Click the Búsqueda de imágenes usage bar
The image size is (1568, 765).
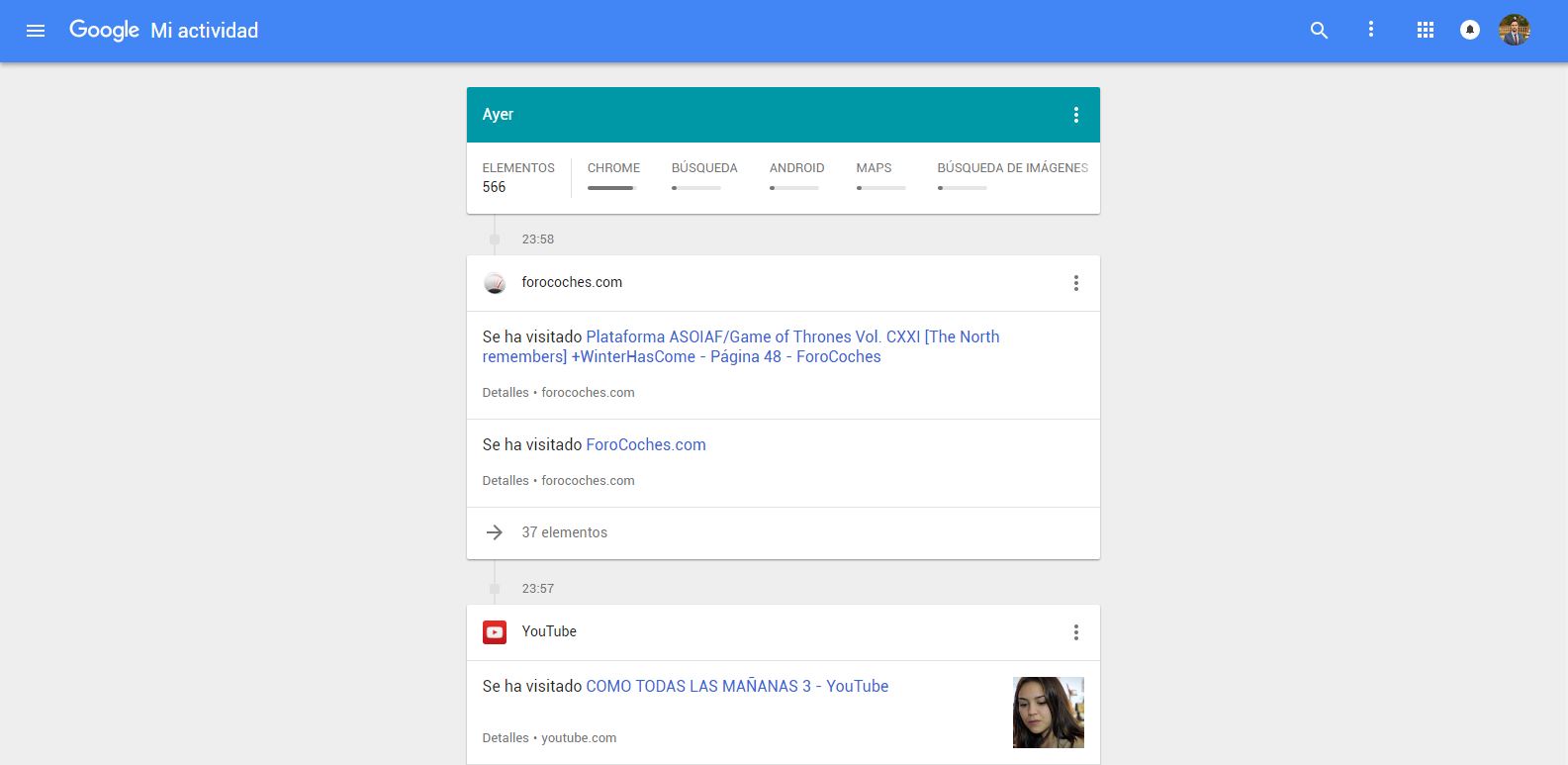tap(963, 188)
